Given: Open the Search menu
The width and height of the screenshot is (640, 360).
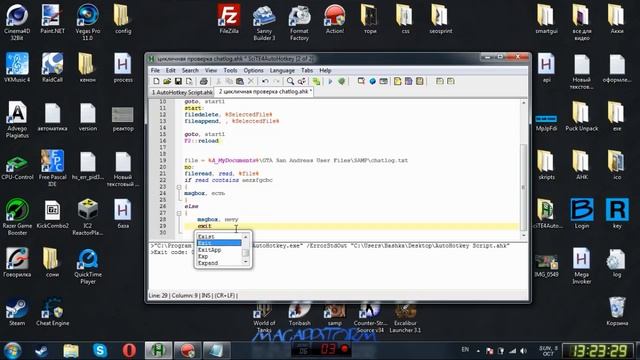Looking at the screenshot, I should (x=190, y=71).
